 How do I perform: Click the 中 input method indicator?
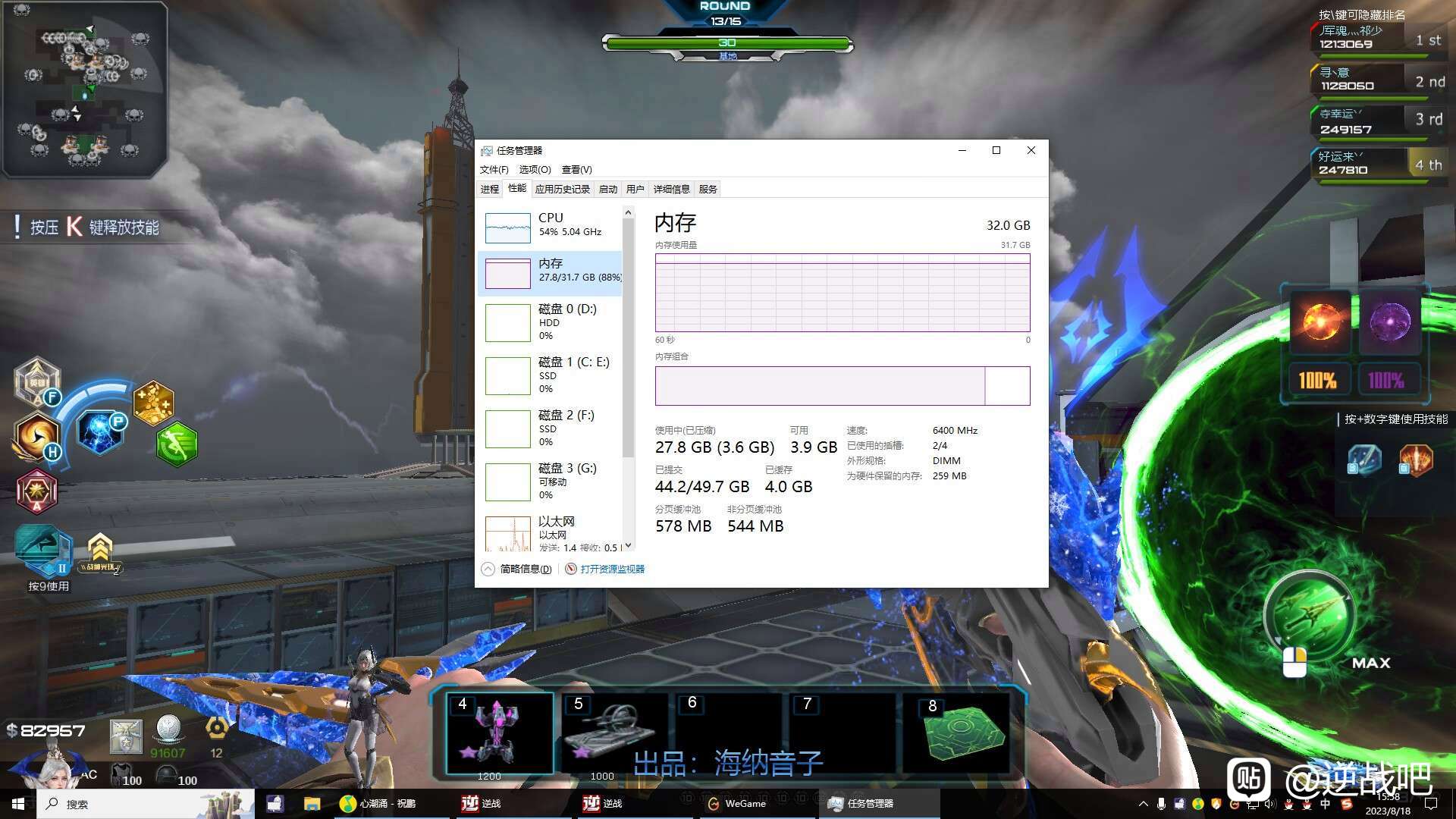(1325, 804)
